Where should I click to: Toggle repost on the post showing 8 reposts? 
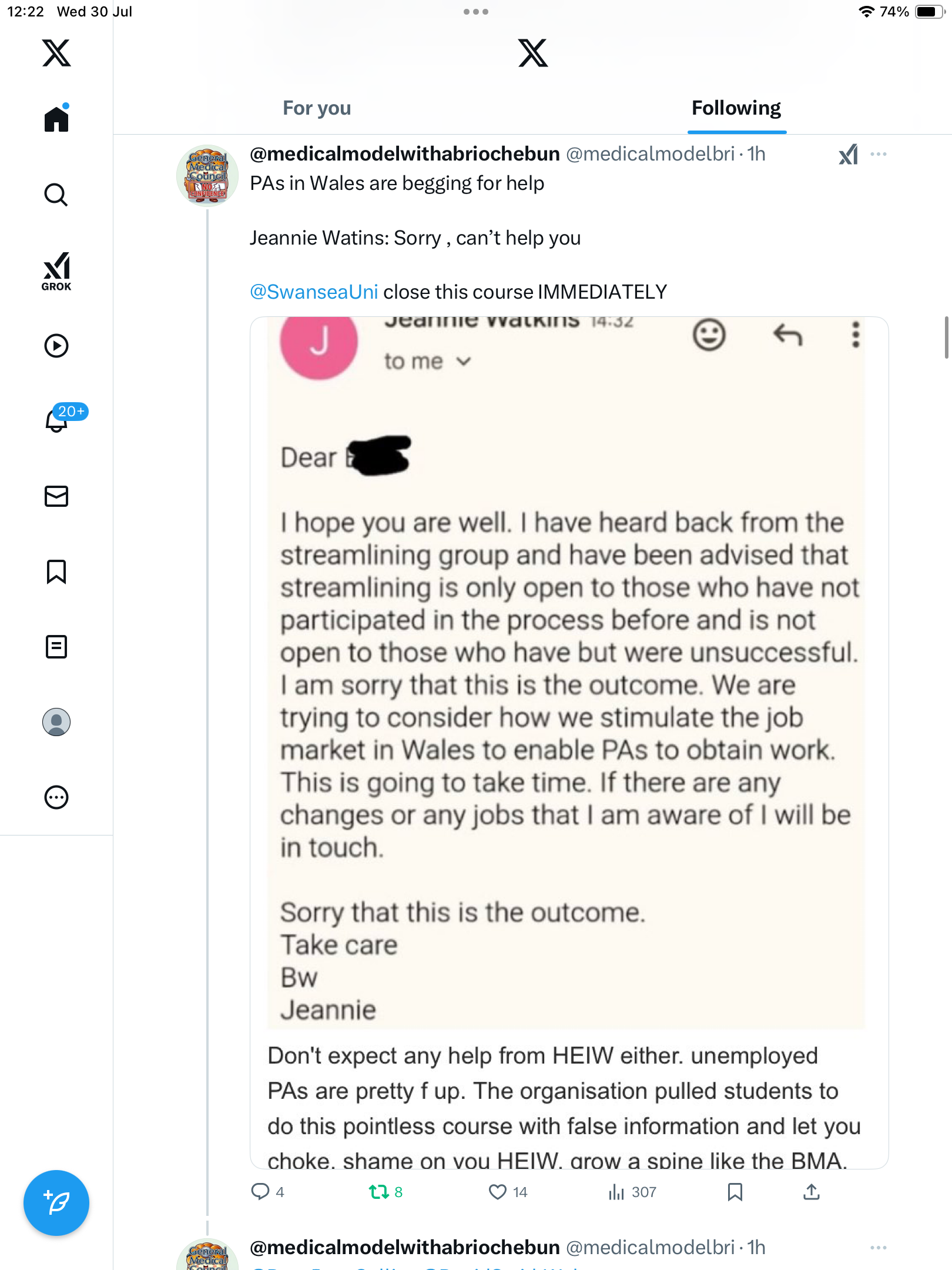[386, 1192]
